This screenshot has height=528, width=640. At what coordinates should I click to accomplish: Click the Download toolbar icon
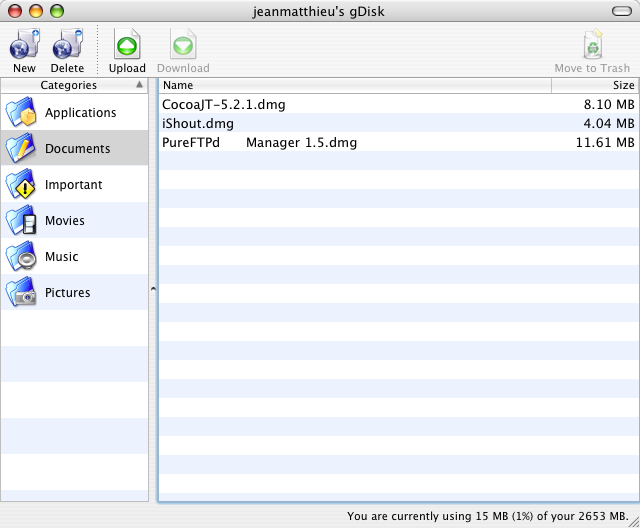tap(183, 45)
